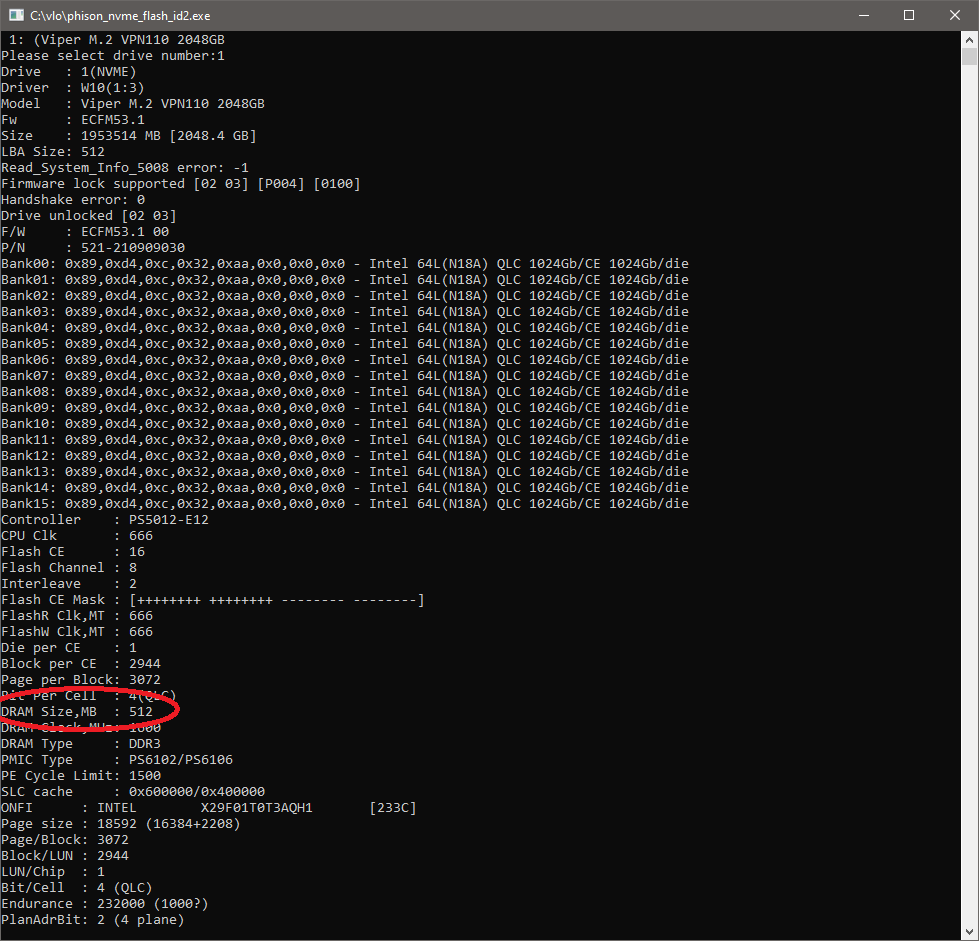Click the 'Page per Block: 3072' line
The height and width of the screenshot is (941, 979).
(81, 680)
